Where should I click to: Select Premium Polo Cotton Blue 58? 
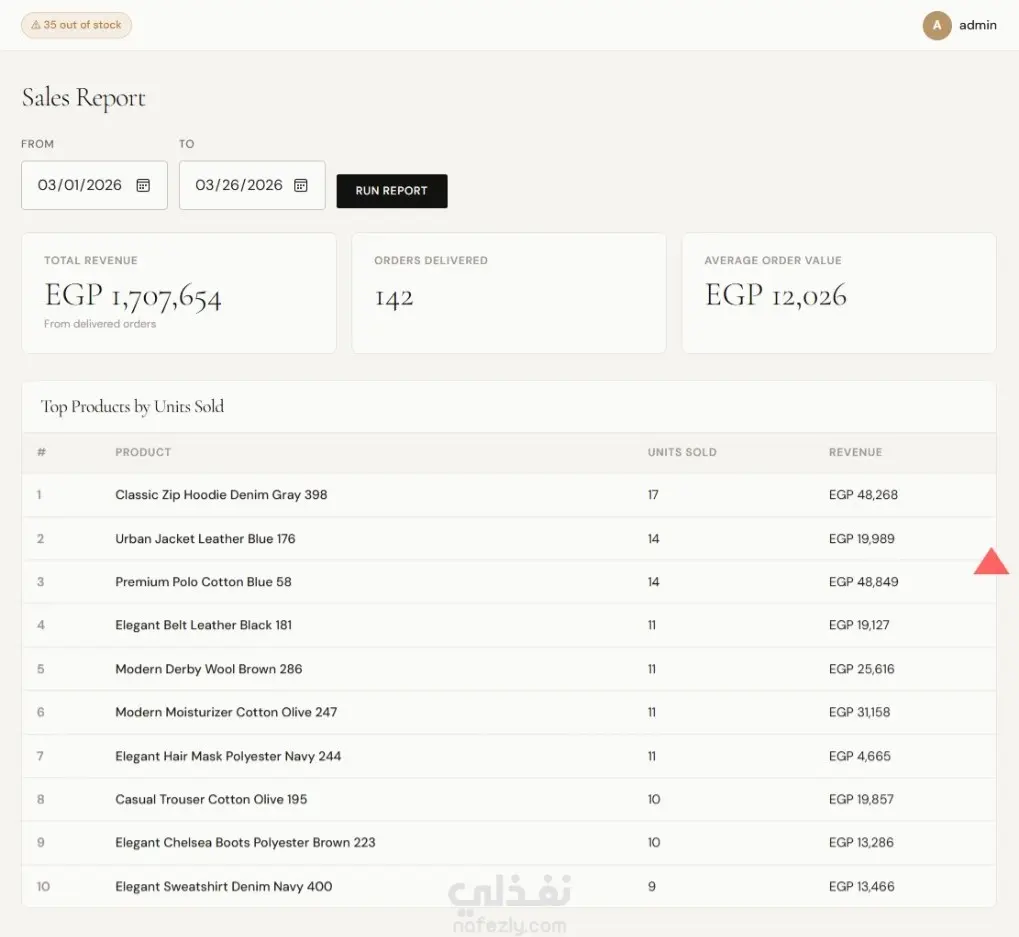[203, 582]
